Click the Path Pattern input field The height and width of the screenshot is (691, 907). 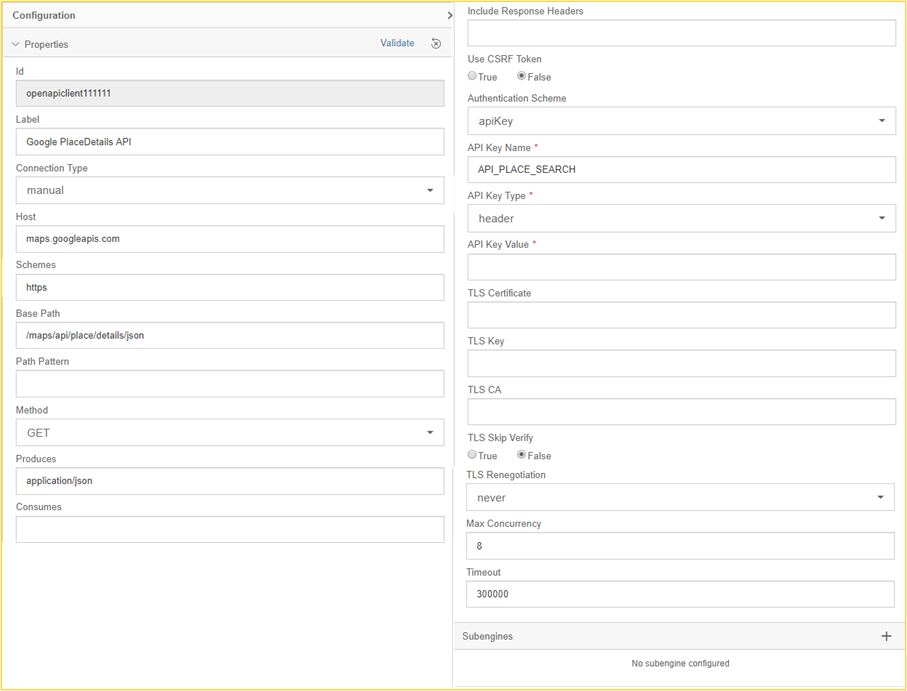[x=229, y=384]
